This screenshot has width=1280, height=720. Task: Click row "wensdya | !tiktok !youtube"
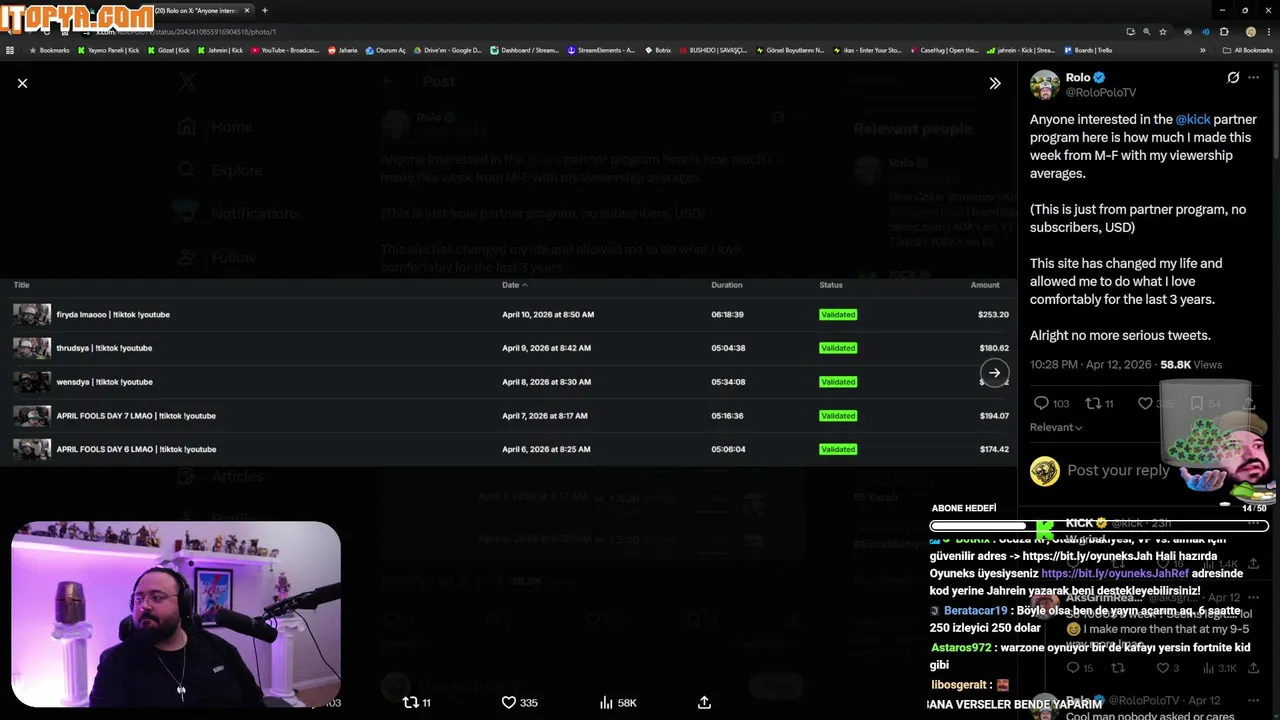(x=508, y=382)
